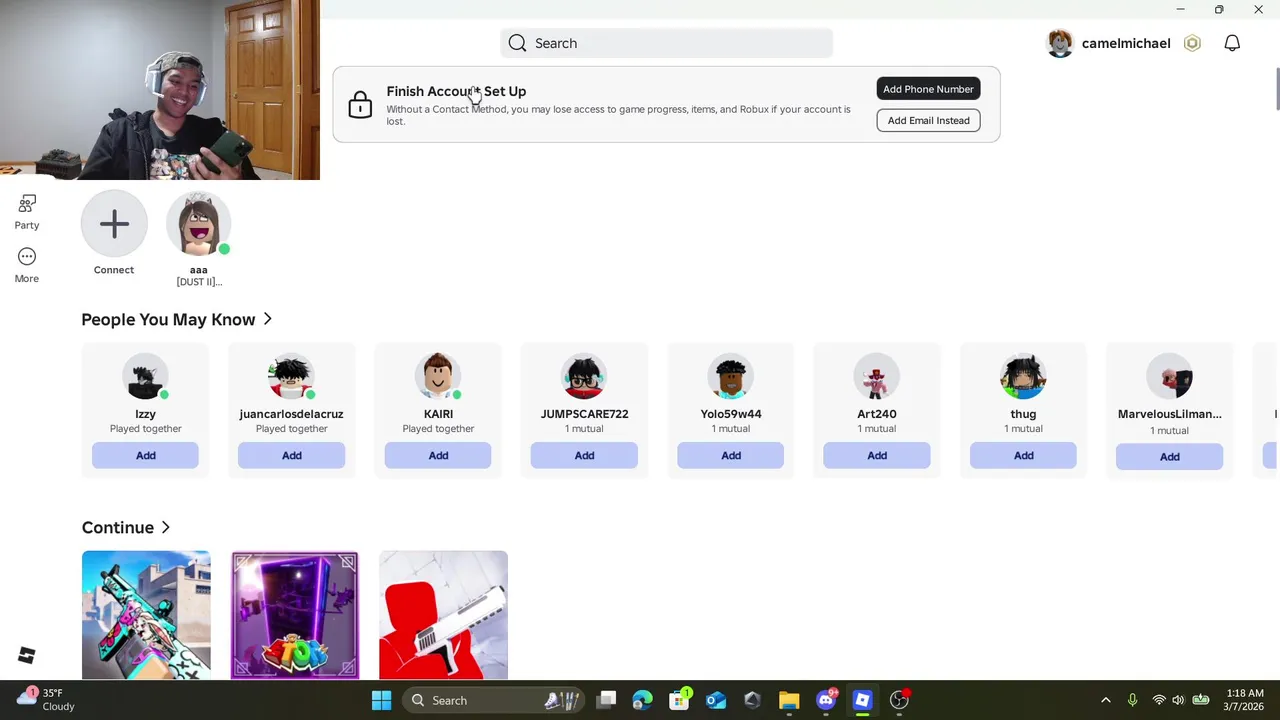The image size is (1280, 720).
Task: Open Discord from the taskbar
Action: click(825, 700)
